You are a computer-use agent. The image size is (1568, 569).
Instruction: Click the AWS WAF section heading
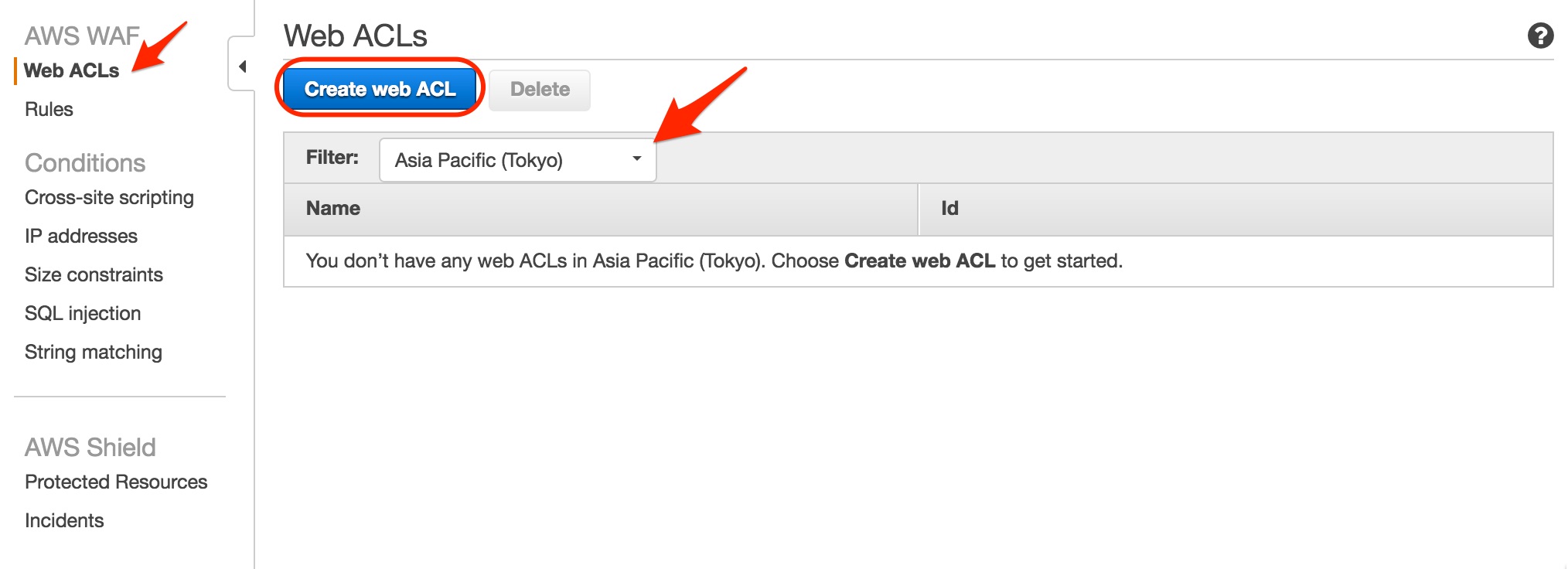point(82,35)
